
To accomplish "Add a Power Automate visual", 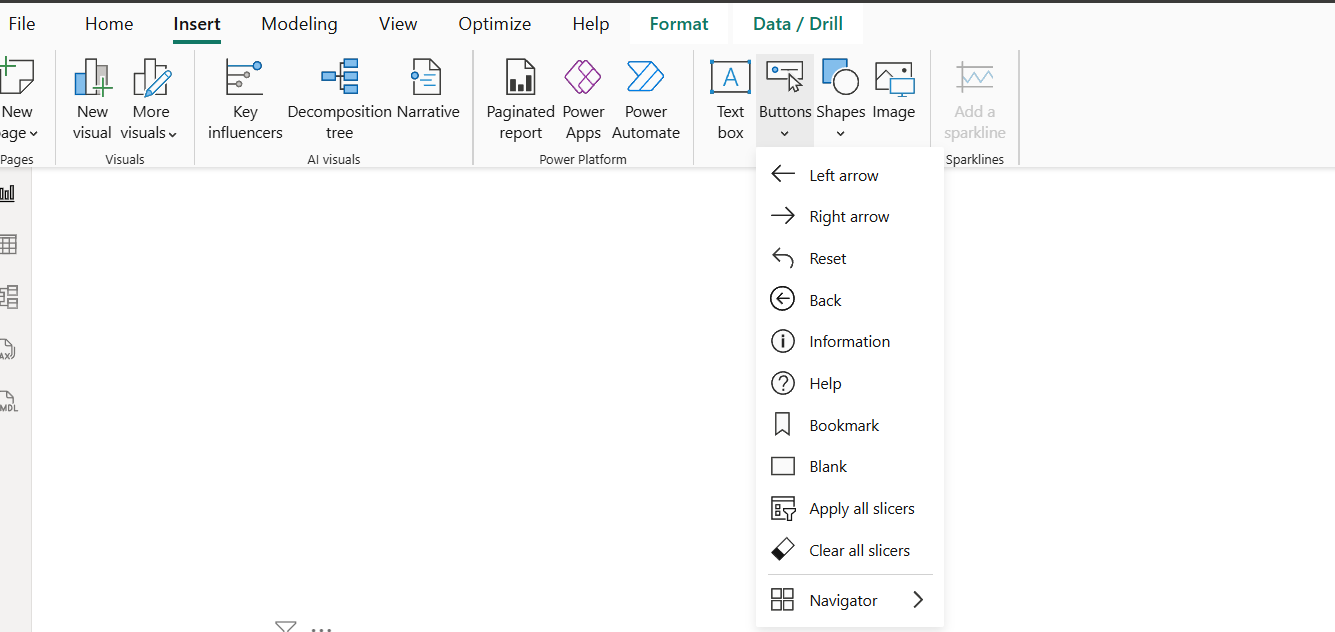I will coord(645,99).
